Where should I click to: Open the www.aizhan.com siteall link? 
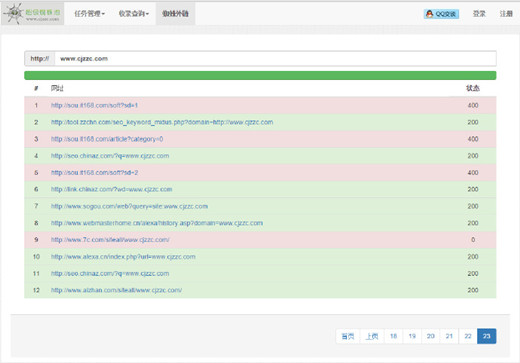click(116, 290)
